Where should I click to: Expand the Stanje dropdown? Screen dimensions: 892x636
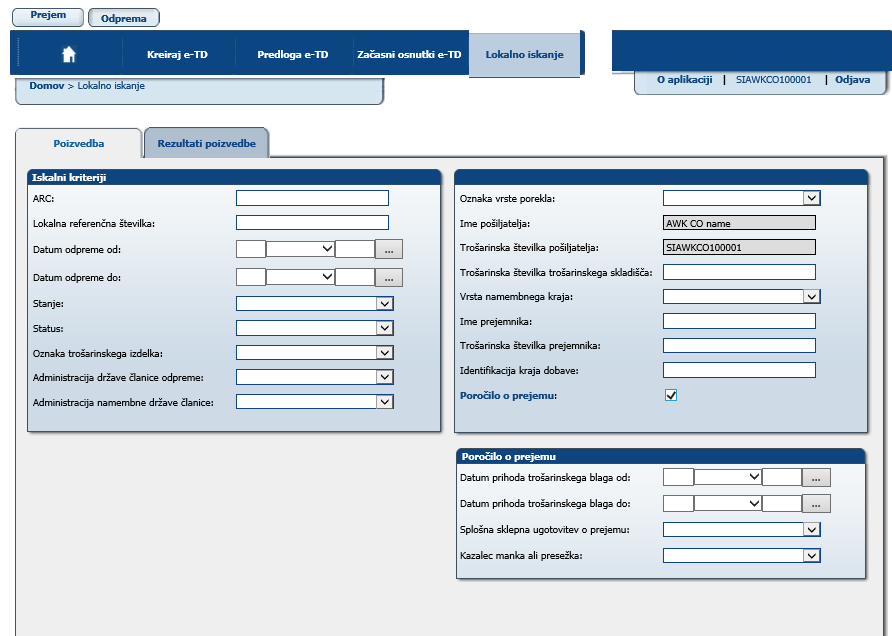pyautogui.click(x=315, y=304)
